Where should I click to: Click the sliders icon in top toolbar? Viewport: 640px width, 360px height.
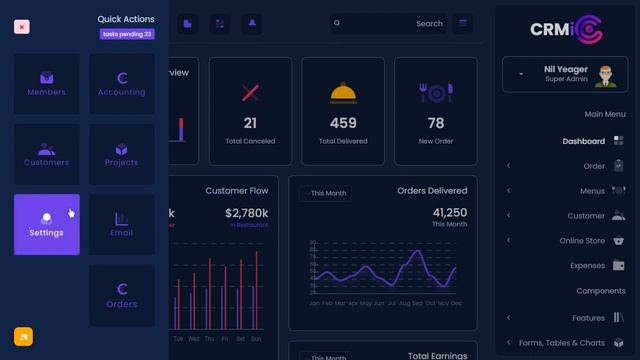click(x=220, y=24)
